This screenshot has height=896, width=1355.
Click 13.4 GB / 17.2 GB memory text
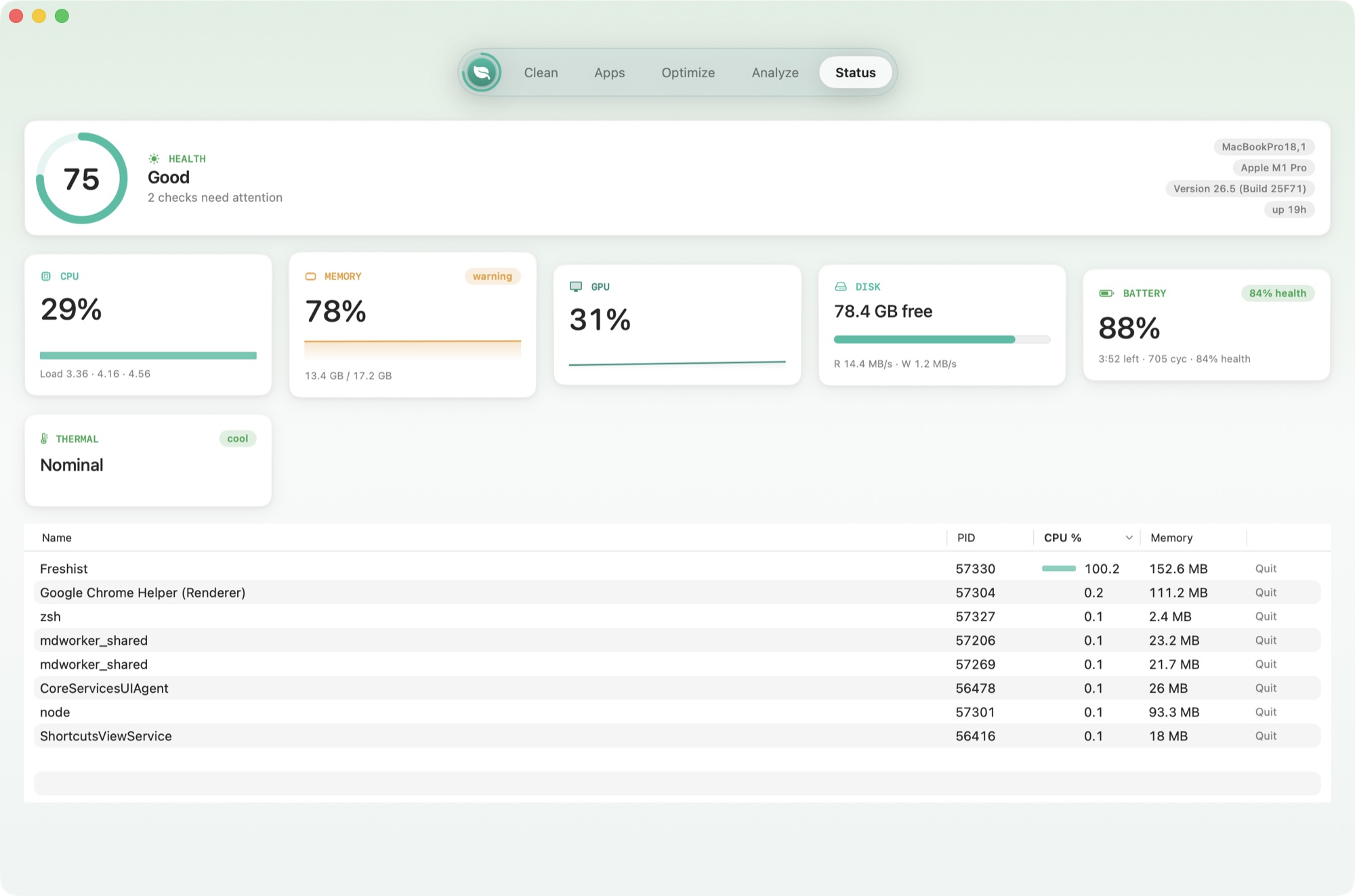[x=348, y=376]
